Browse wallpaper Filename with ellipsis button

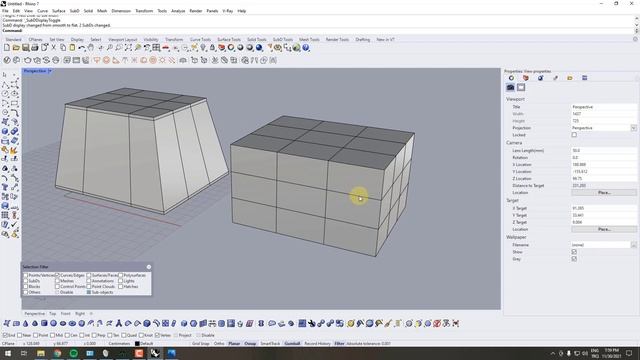click(x=633, y=245)
